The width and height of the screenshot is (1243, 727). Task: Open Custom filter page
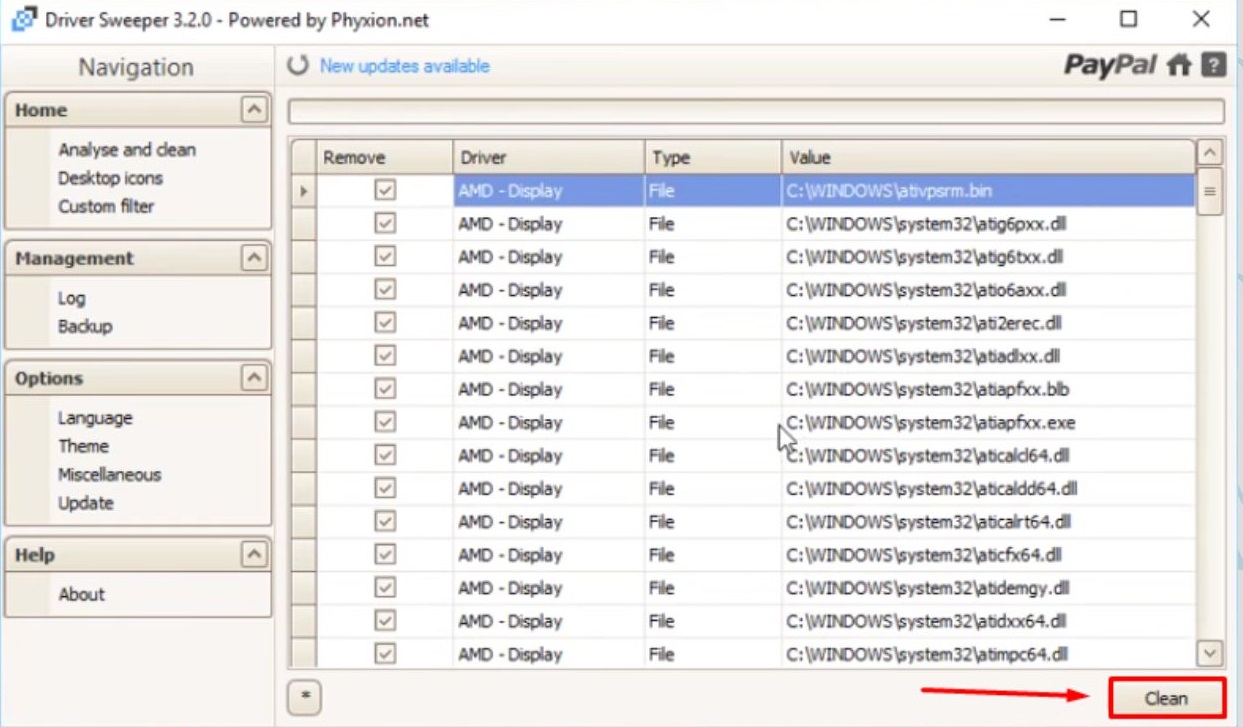(x=106, y=206)
